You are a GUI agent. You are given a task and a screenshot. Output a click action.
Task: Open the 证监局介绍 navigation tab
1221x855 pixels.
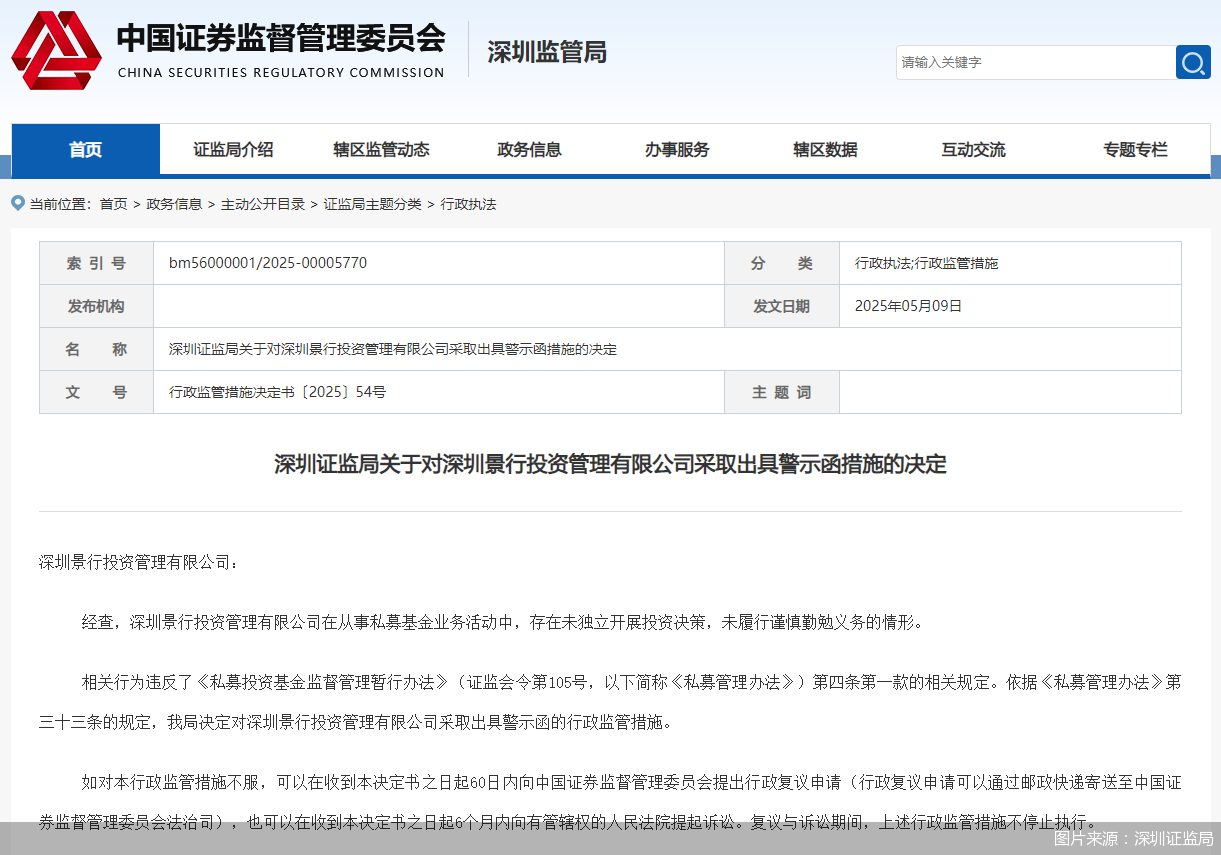[233, 149]
